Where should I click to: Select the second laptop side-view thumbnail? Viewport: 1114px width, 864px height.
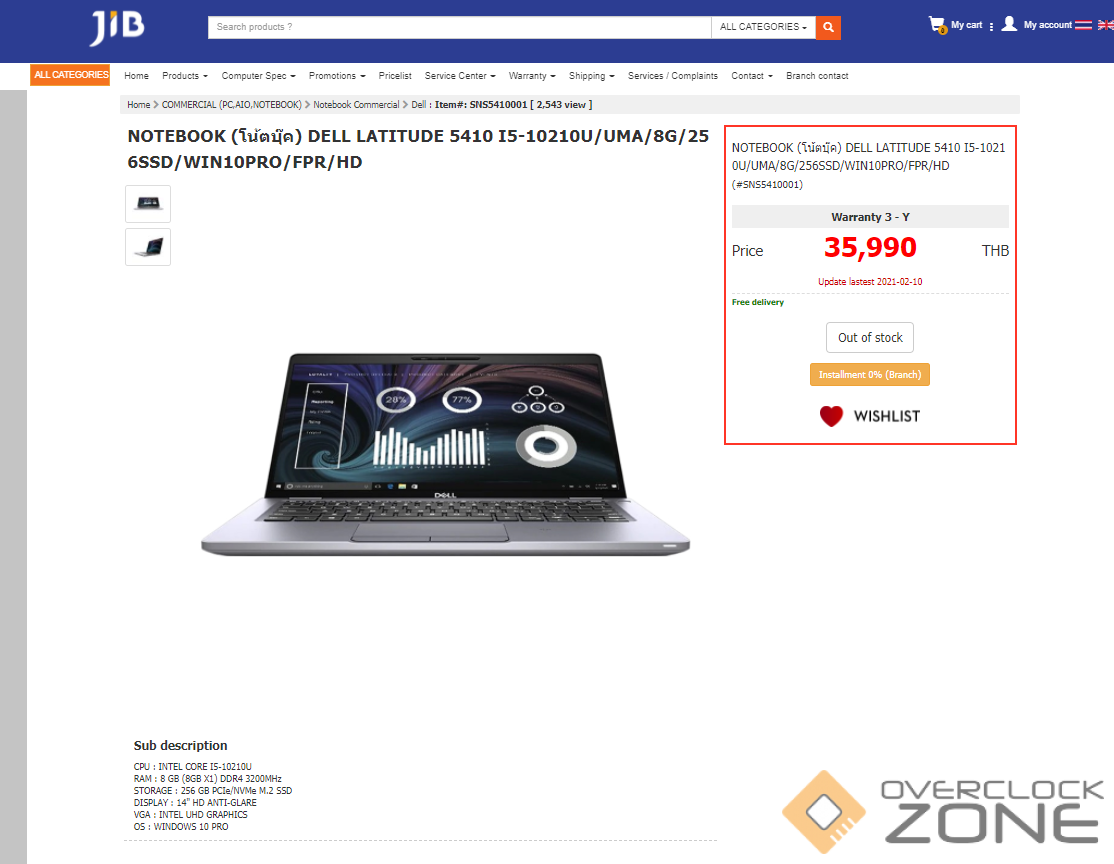(x=148, y=247)
